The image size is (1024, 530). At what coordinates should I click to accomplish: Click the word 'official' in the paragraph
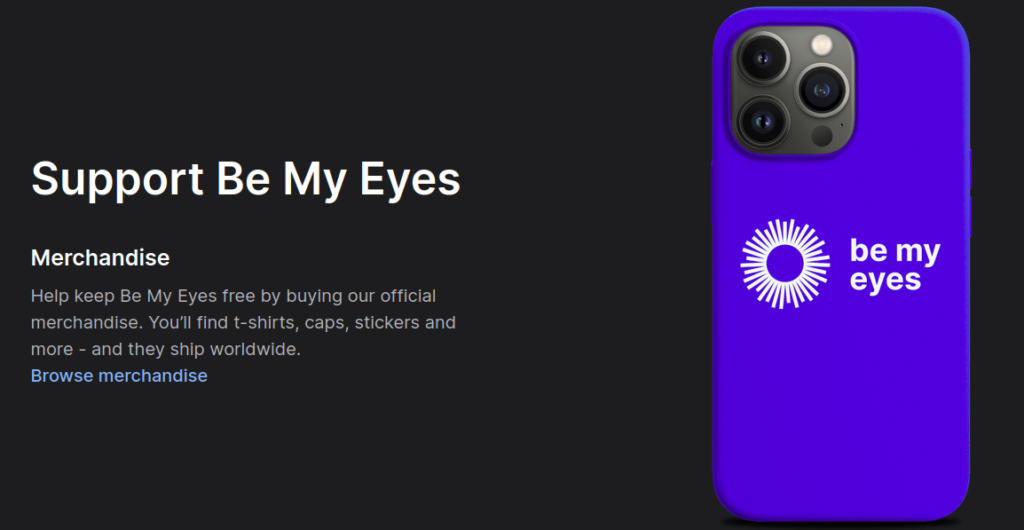[x=408, y=296]
